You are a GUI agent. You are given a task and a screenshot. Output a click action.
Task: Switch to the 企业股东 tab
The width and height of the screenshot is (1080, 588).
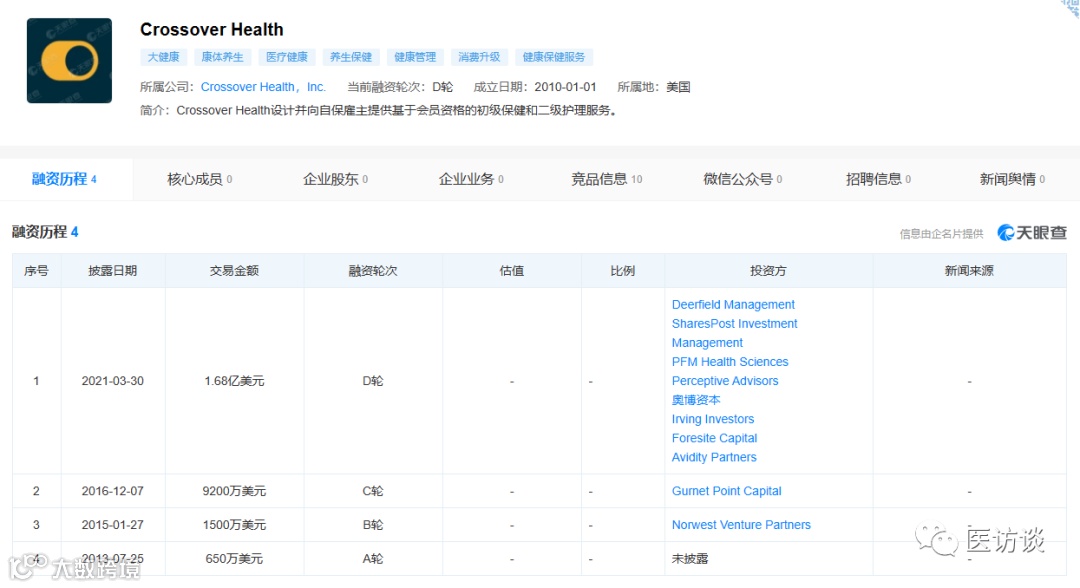(x=335, y=179)
